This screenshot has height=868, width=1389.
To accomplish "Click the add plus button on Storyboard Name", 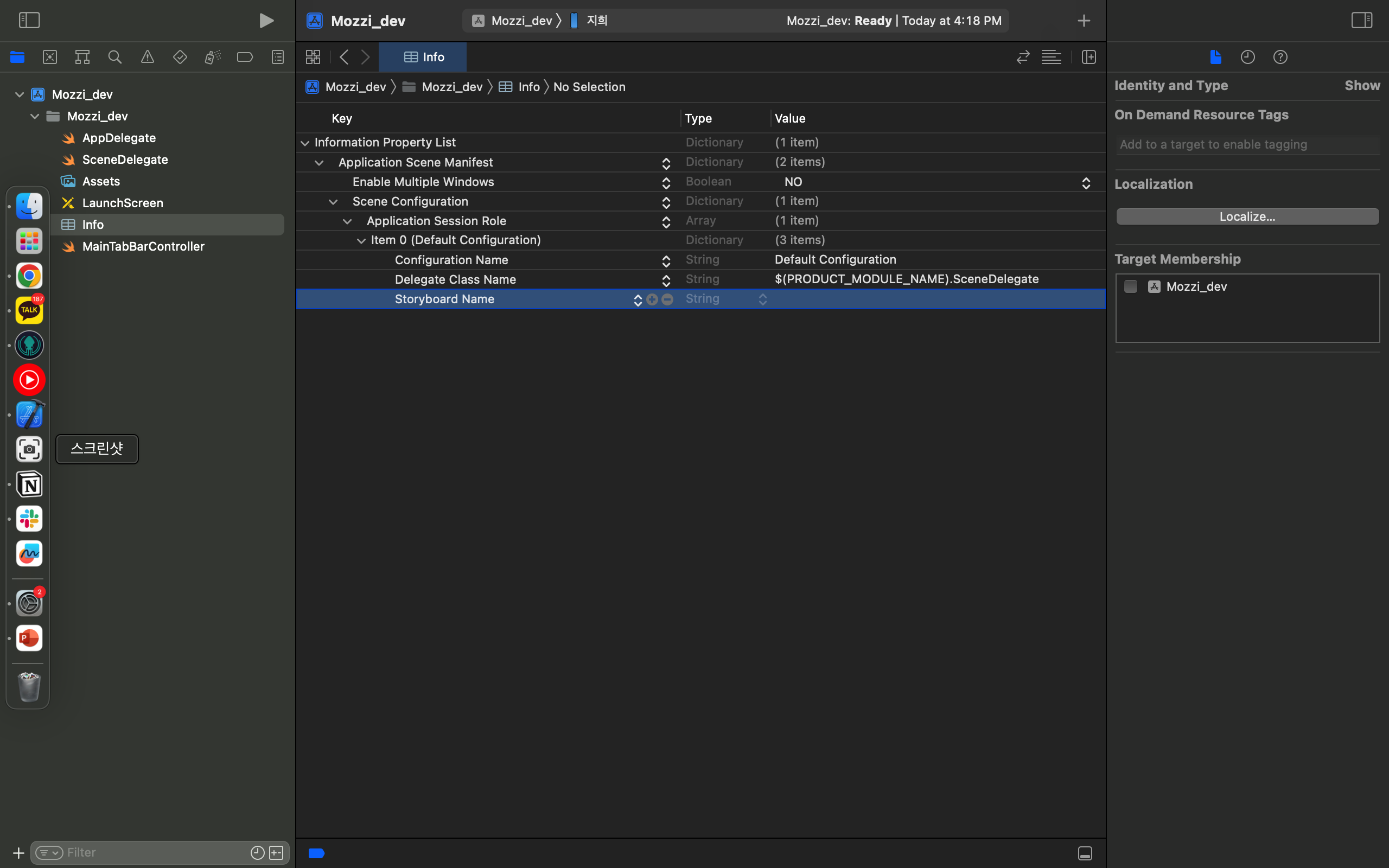I will 652,299.
